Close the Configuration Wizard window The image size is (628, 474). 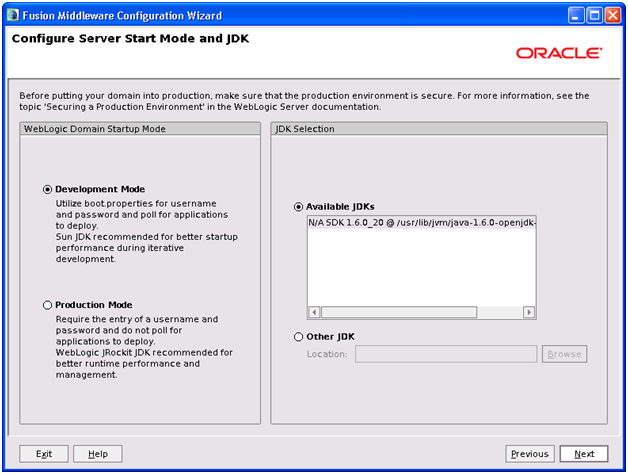pyautogui.click(x=613, y=16)
